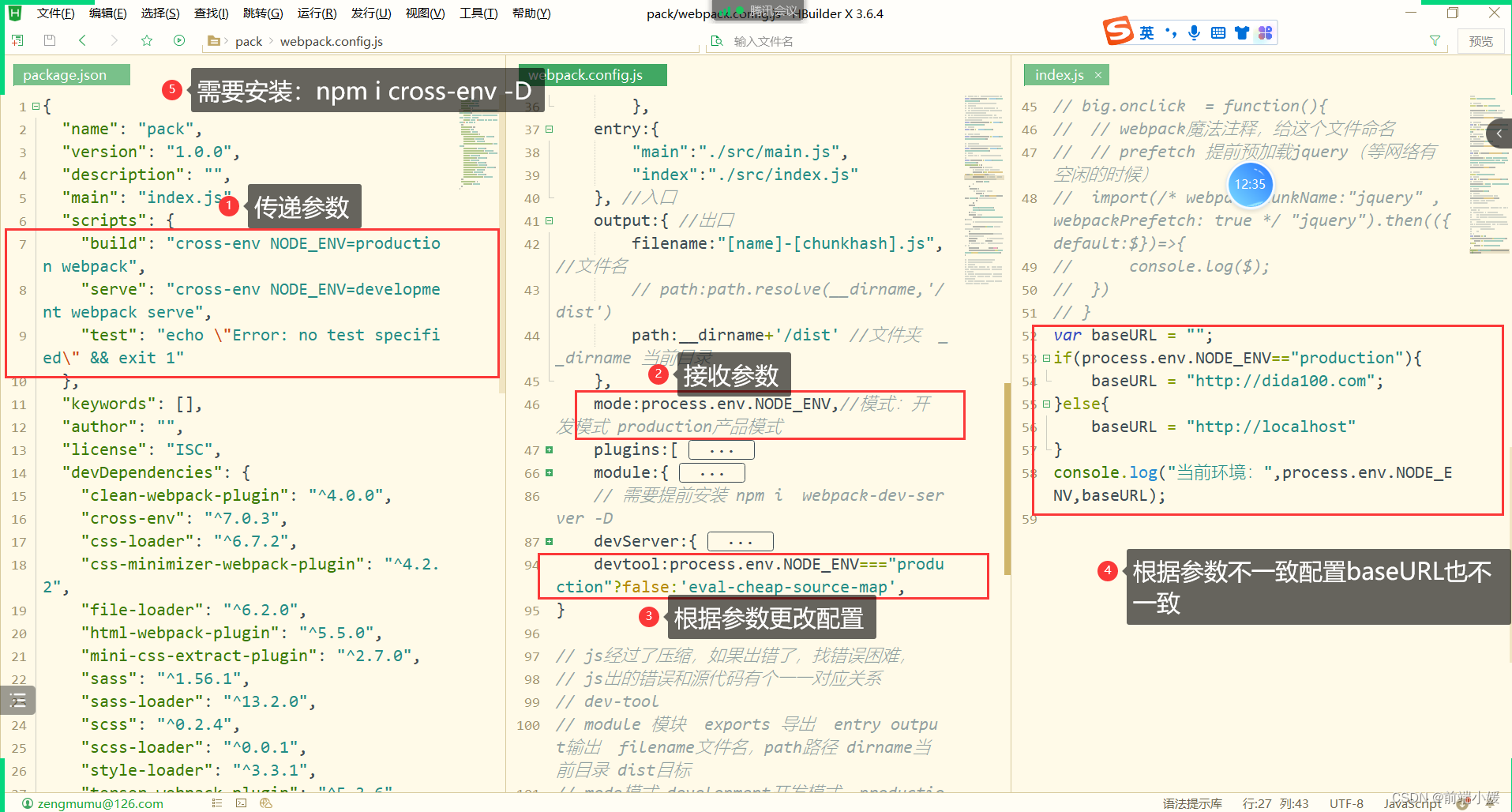Click the zengmumu@126.com account label
Image resolution: width=1512 pixels, height=812 pixels.
pyautogui.click(x=100, y=803)
